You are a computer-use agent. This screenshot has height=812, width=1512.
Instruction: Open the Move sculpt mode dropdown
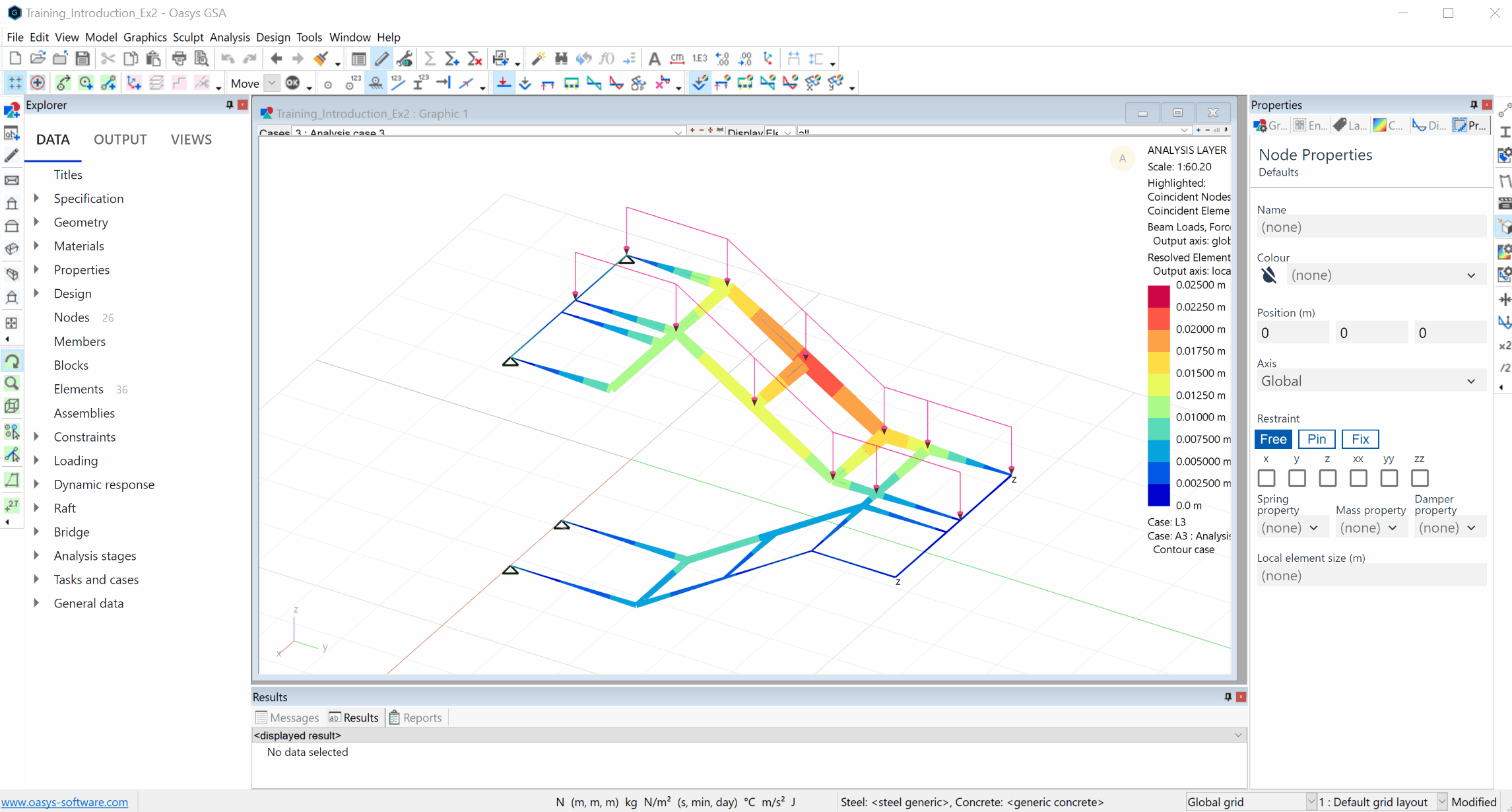coord(272,83)
